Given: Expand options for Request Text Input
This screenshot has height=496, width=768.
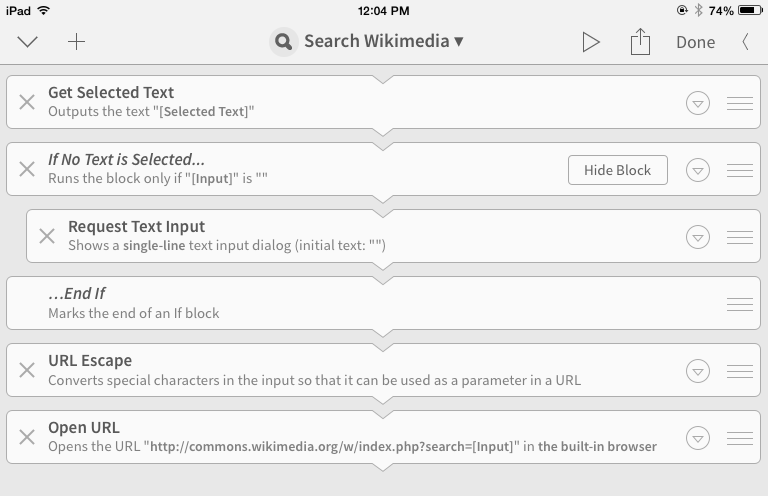Looking at the screenshot, I should point(698,237).
